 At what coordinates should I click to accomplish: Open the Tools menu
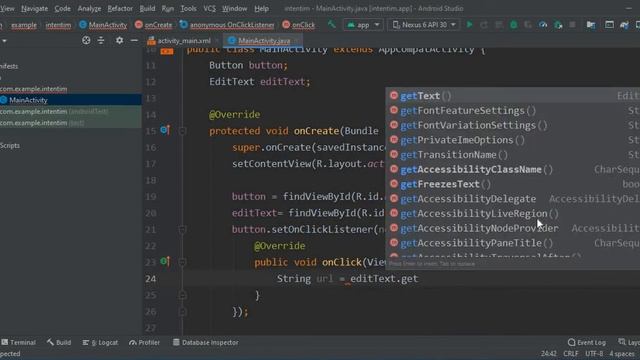click(188, 8)
